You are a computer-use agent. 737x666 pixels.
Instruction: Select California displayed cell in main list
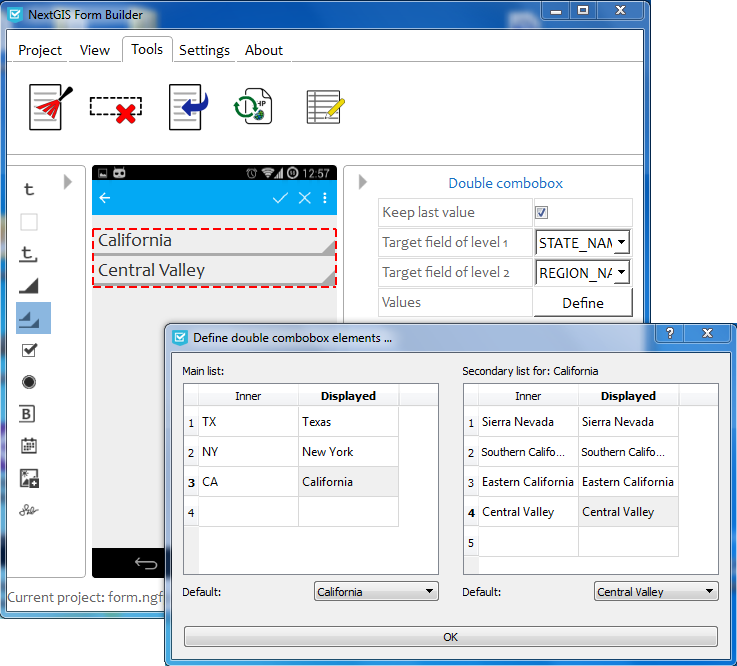[x=348, y=482]
